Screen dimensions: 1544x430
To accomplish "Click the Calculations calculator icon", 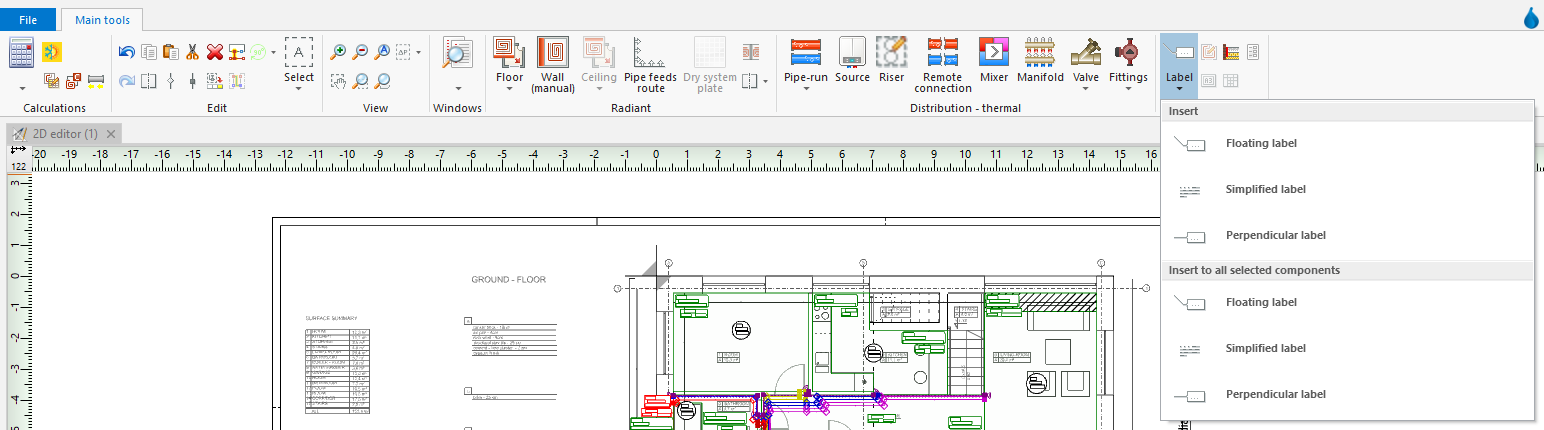I will coord(22,52).
